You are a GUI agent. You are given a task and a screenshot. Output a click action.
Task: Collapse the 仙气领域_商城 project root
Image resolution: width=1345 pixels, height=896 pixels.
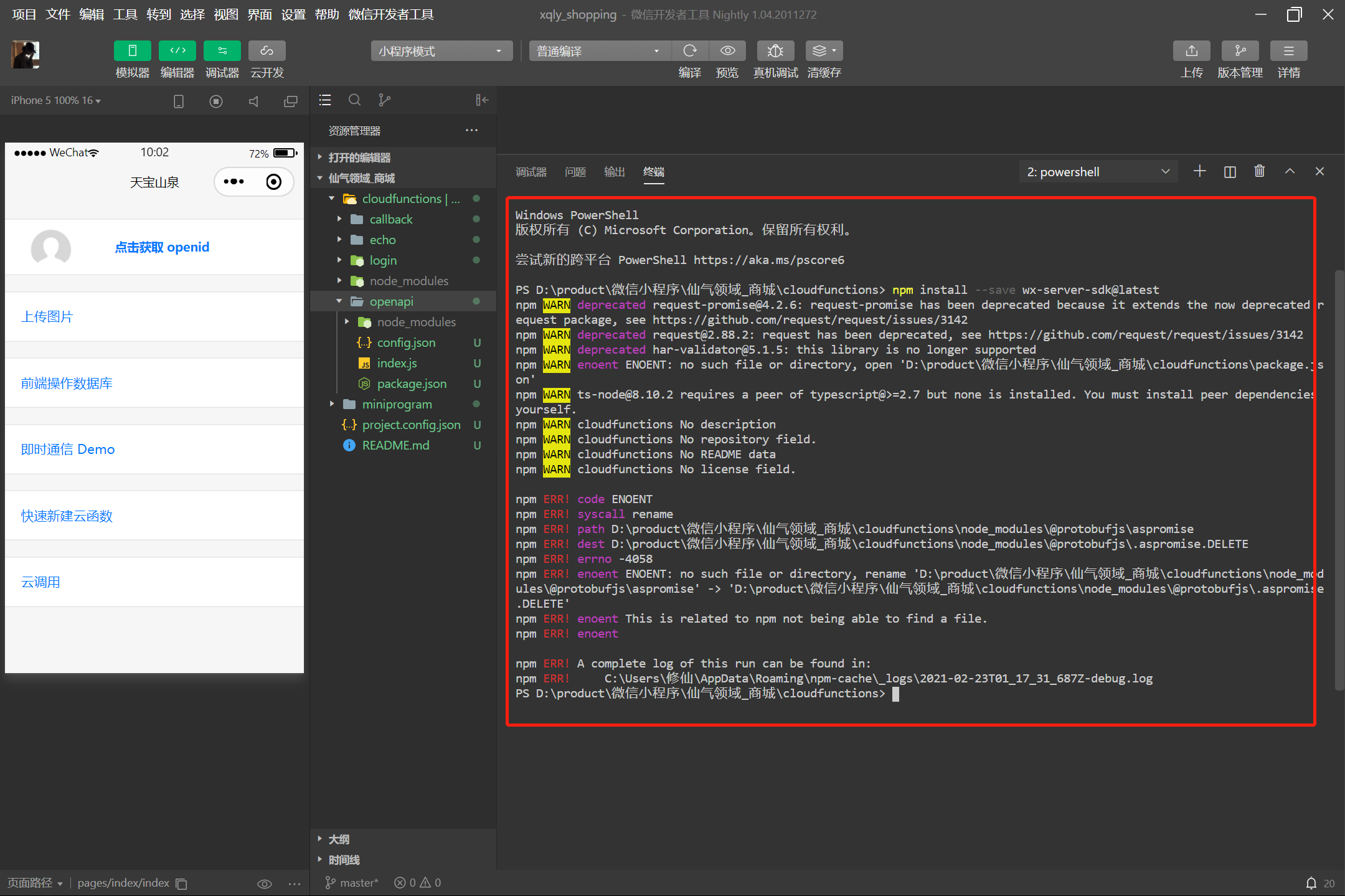pos(404,178)
